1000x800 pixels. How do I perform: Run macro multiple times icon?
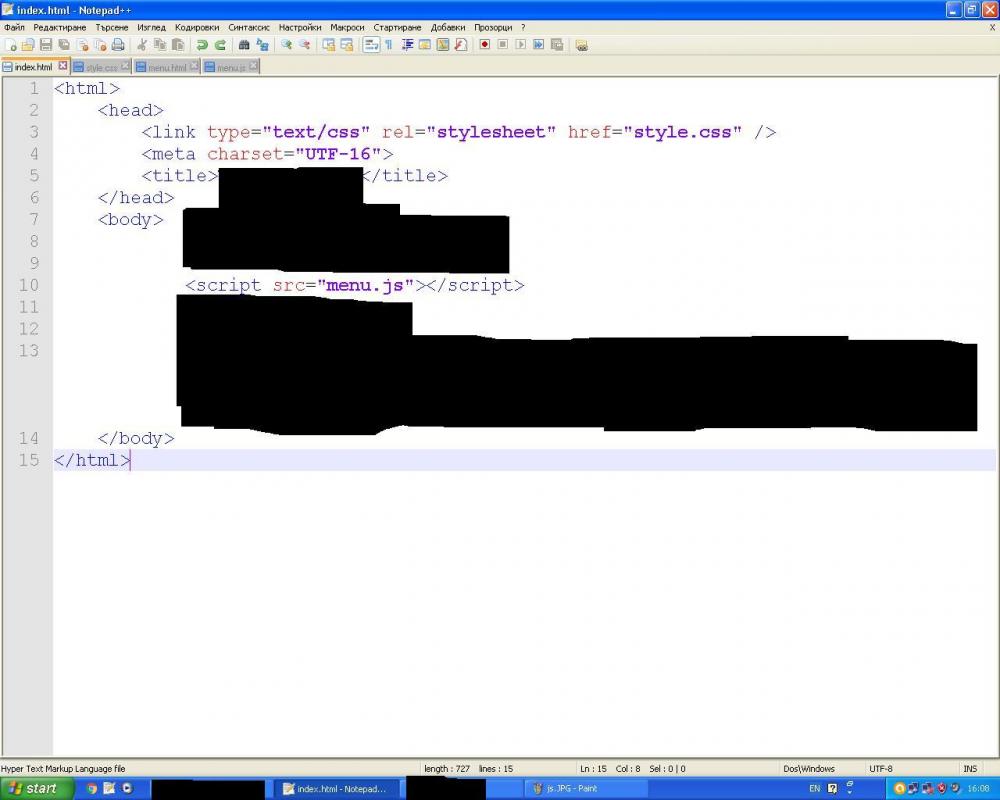click(x=538, y=45)
